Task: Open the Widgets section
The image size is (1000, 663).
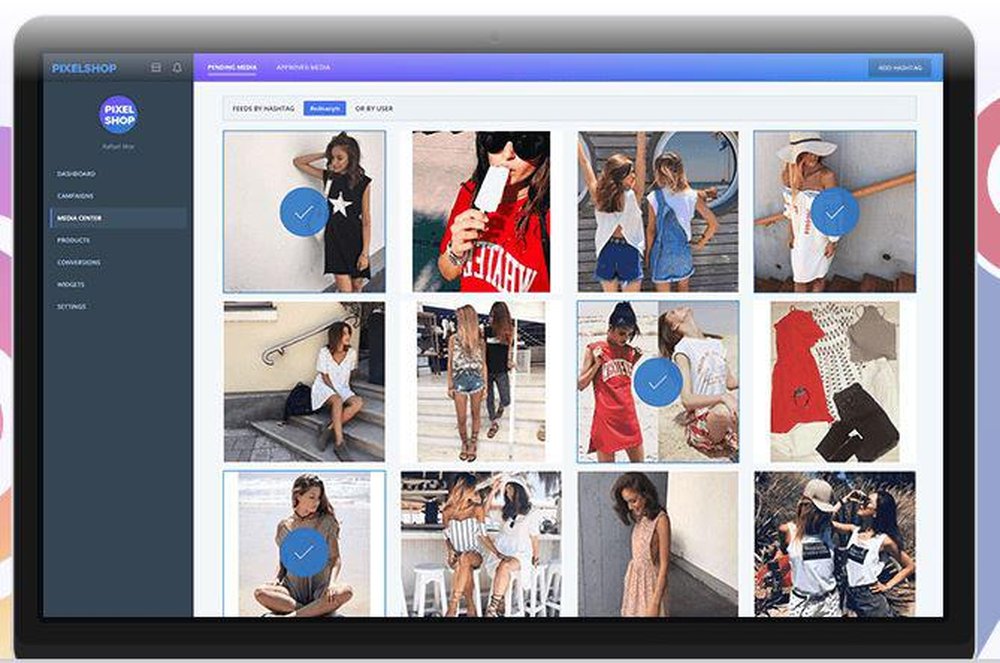Action: (x=69, y=285)
